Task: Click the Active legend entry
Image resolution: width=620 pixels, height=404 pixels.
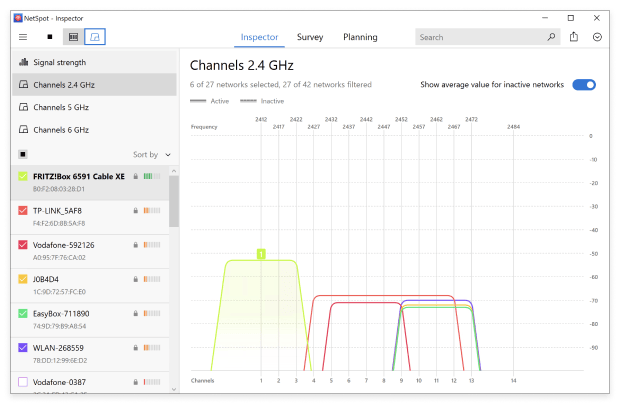Action: [x=210, y=101]
